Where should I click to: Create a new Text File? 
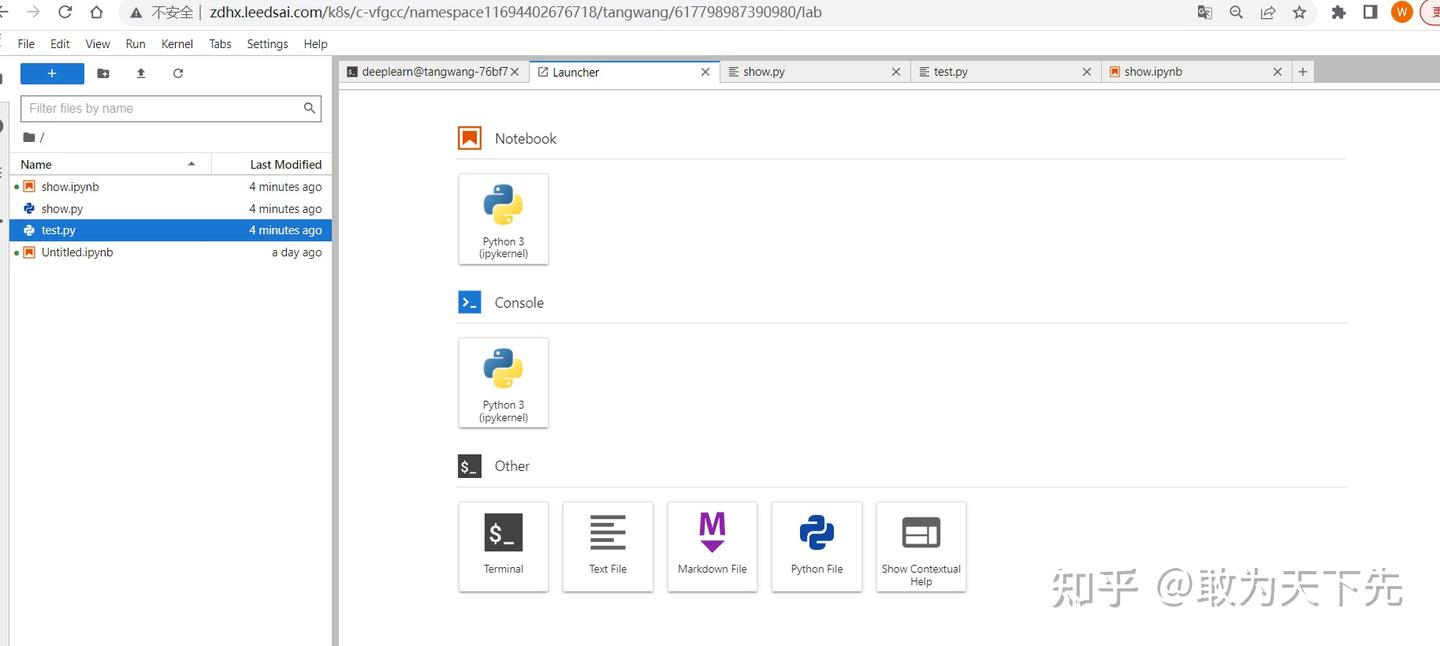click(608, 546)
